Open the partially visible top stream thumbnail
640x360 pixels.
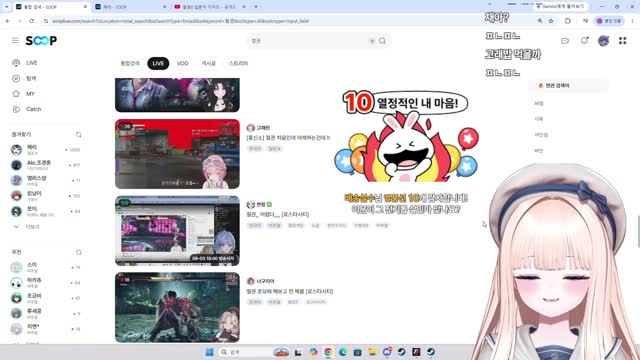(x=177, y=95)
